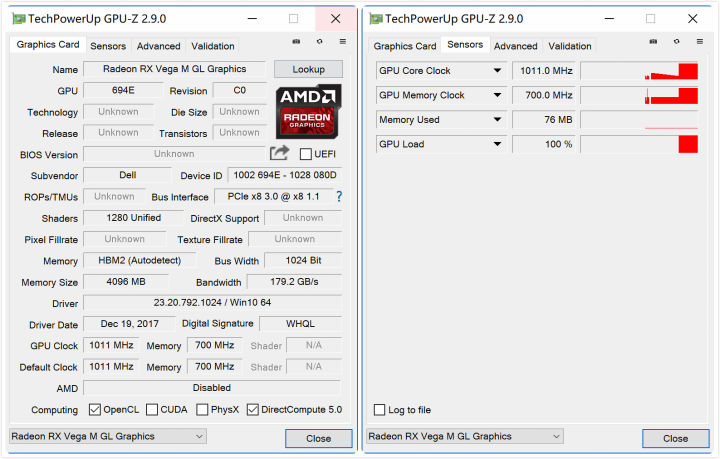720x459 pixels.
Task: Click the GPU Core Clock history graph
Action: tap(640, 71)
